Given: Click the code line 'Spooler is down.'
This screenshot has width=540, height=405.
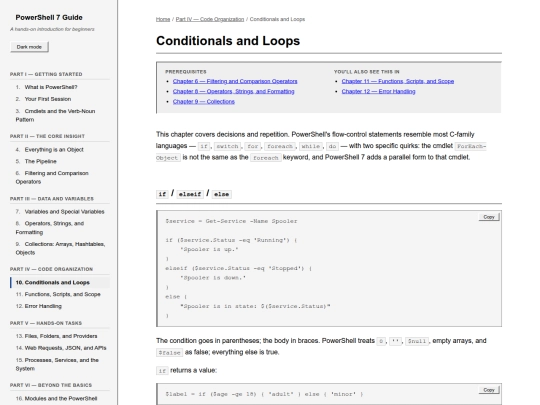Looking at the screenshot, I should point(213,278).
